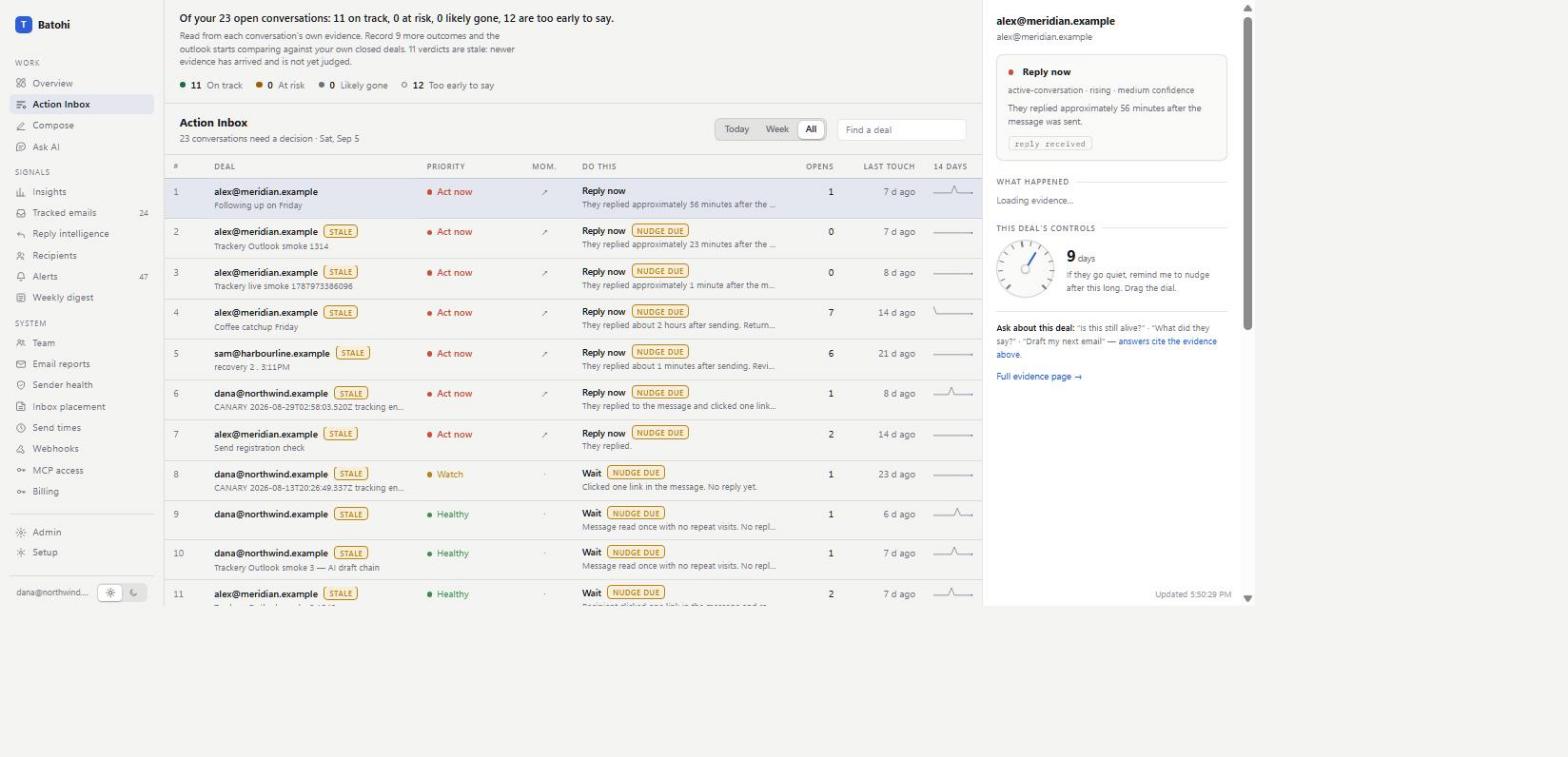Image resolution: width=1568 pixels, height=757 pixels.
Task: Click the Find a deal search field
Action: [x=901, y=130]
